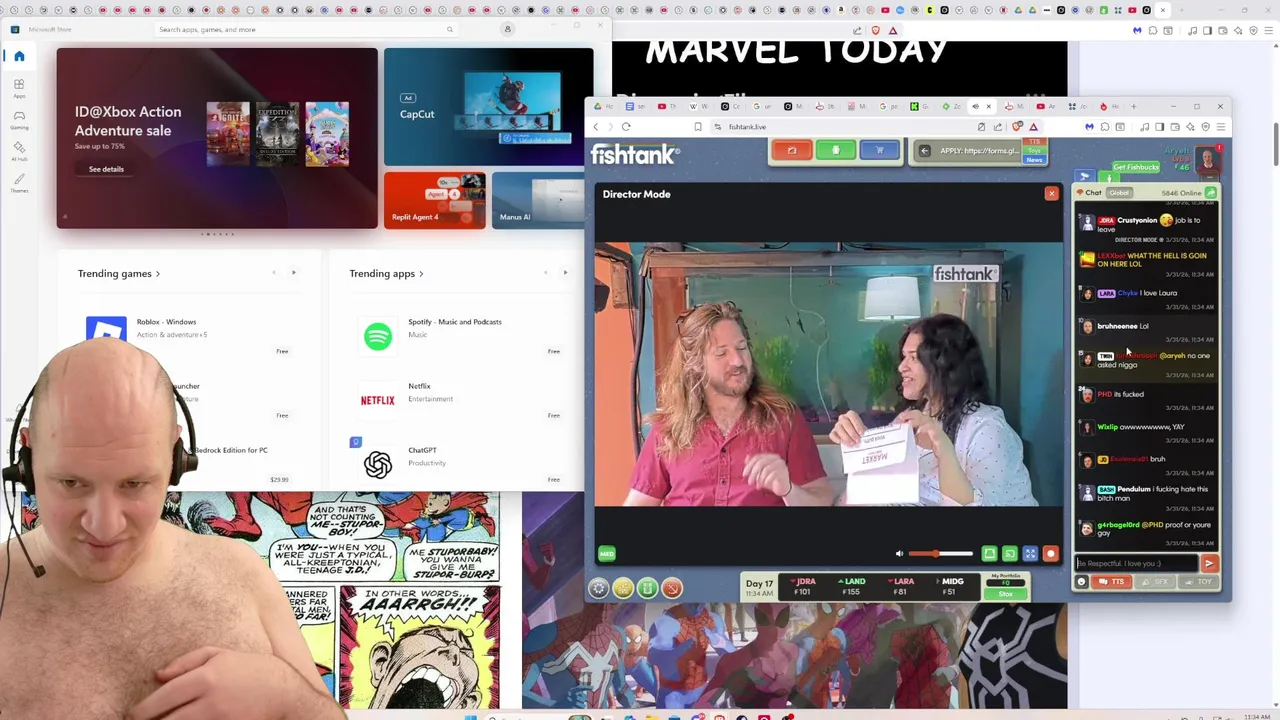Select the TOY chat option
The image size is (1280, 720).
pyautogui.click(x=1197, y=582)
